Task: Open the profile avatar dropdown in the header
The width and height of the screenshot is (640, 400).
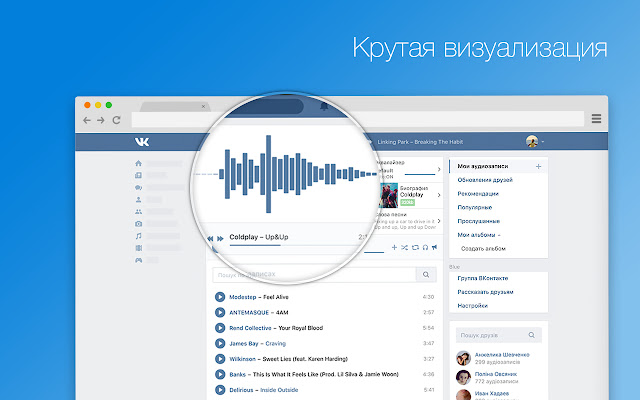Action: (535, 142)
